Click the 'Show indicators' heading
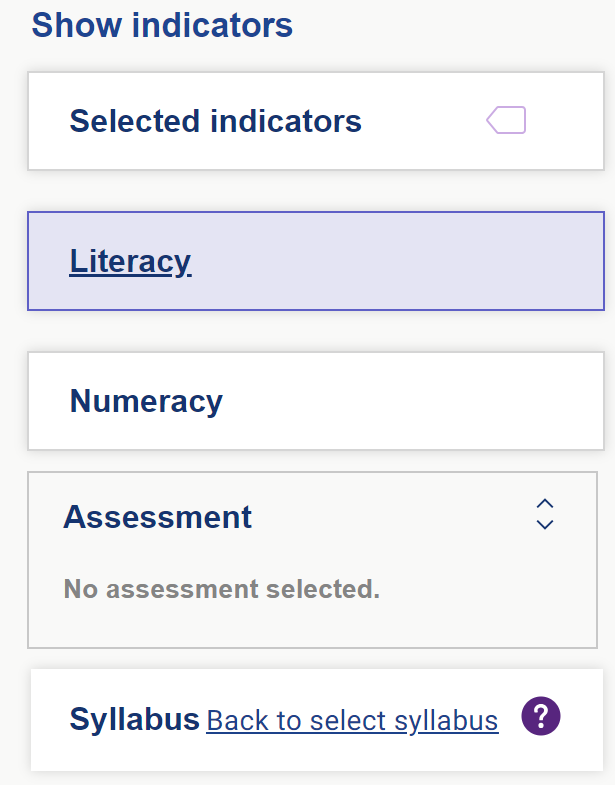The image size is (615, 785). point(162,25)
